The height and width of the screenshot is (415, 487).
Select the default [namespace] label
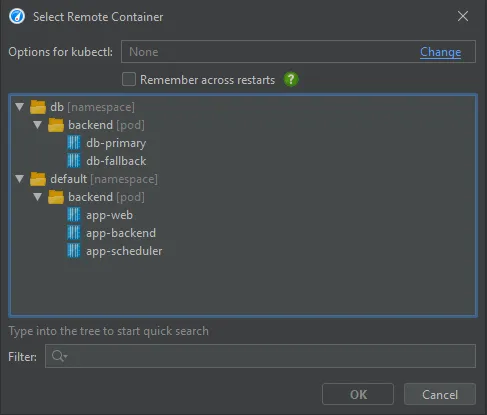coord(104,179)
